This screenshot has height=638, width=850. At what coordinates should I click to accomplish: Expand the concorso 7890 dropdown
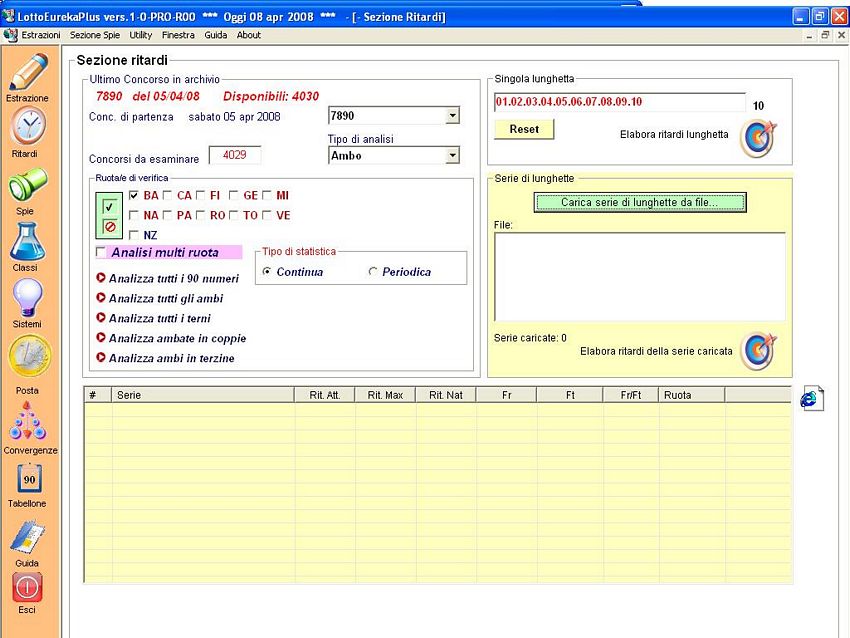[452, 116]
